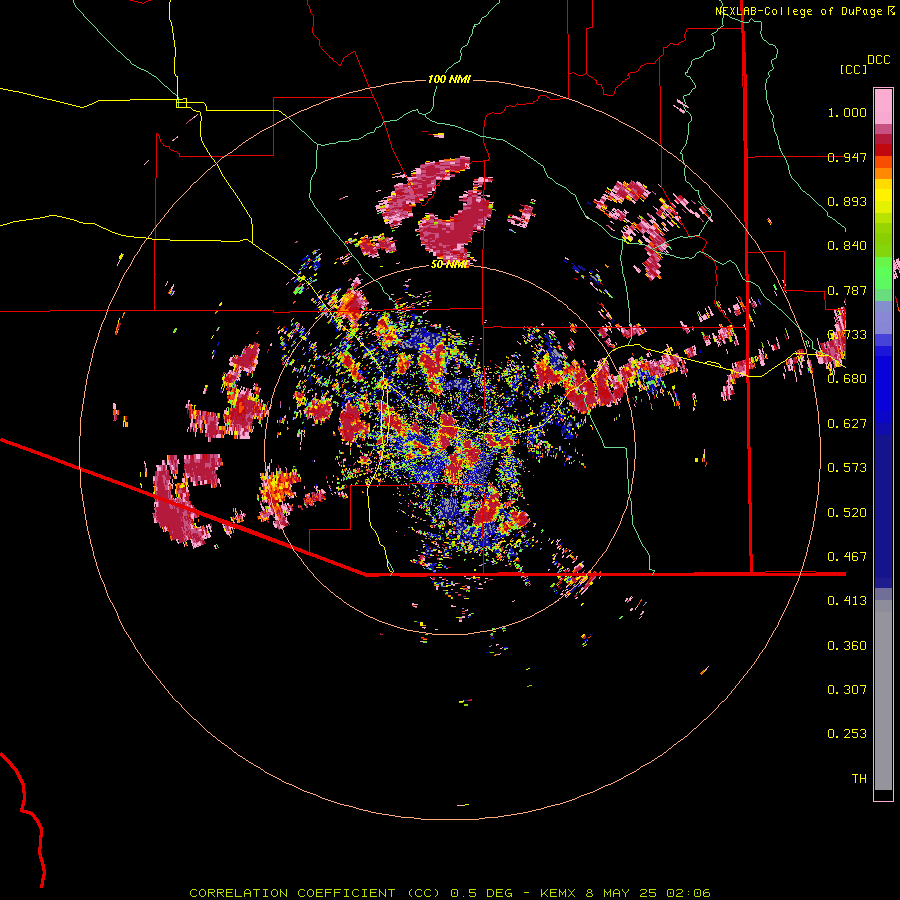Click the 0.787 scale value
The image size is (900, 900).
pos(847,290)
